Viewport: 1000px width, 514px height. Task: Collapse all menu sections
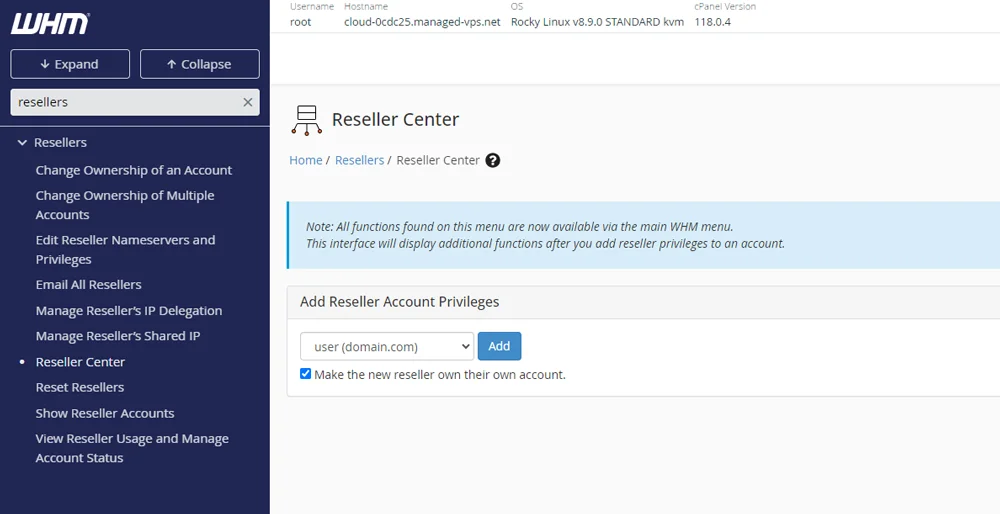[x=200, y=64]
